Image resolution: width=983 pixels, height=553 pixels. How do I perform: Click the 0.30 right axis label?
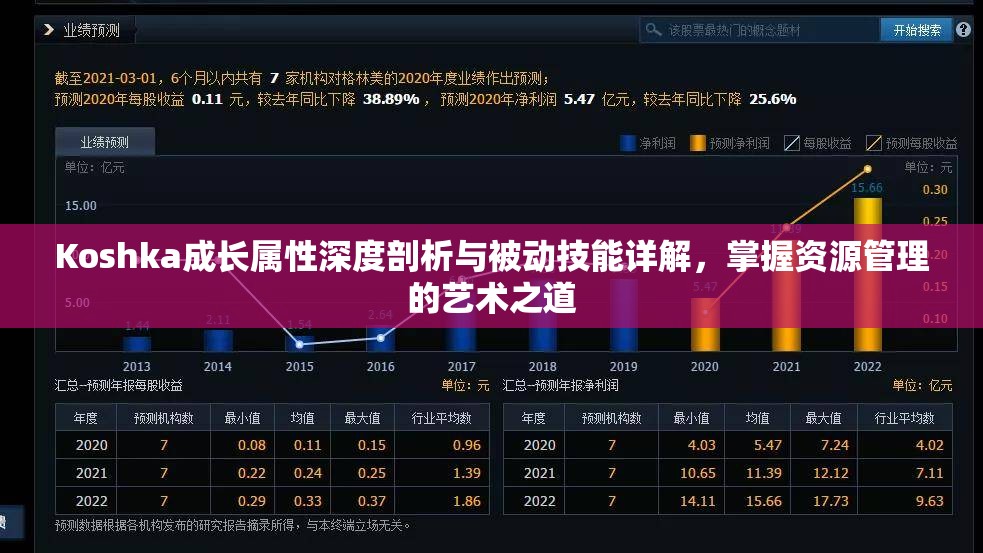tap(935, 189)
